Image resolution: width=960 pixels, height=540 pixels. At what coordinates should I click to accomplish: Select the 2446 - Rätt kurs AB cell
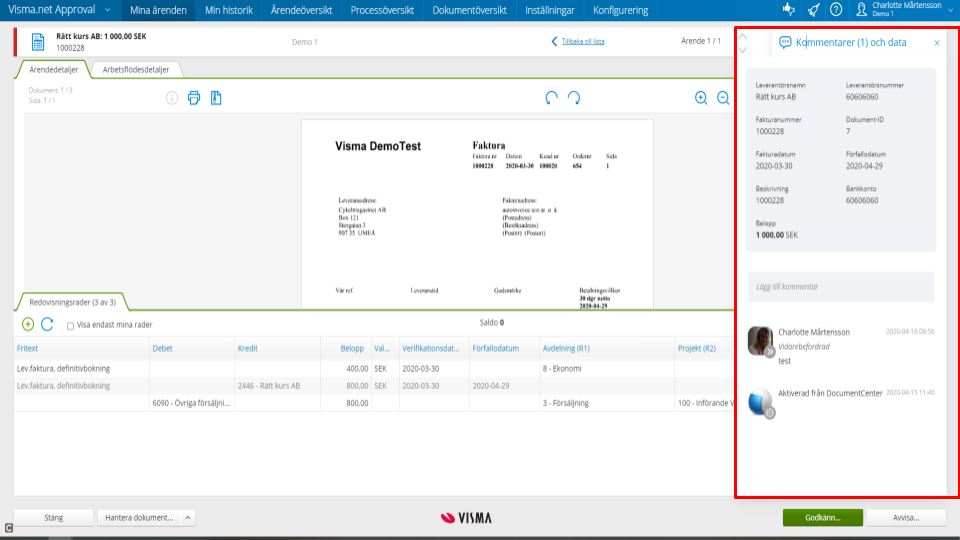(278, 386)
